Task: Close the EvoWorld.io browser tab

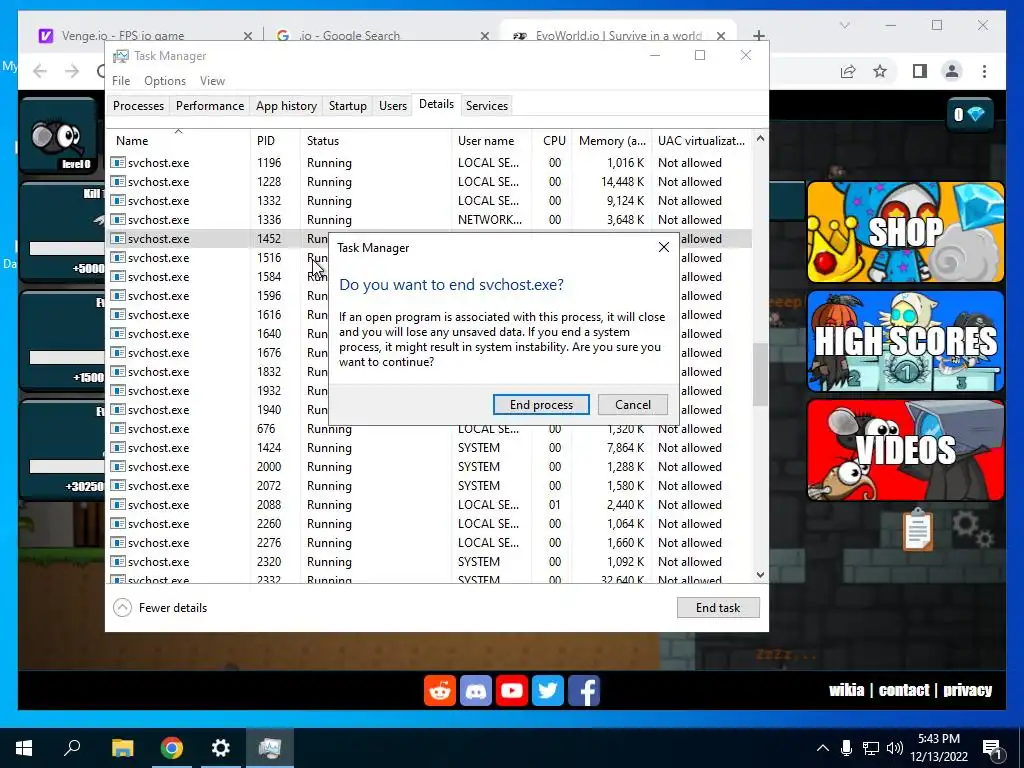Action: 720,36
